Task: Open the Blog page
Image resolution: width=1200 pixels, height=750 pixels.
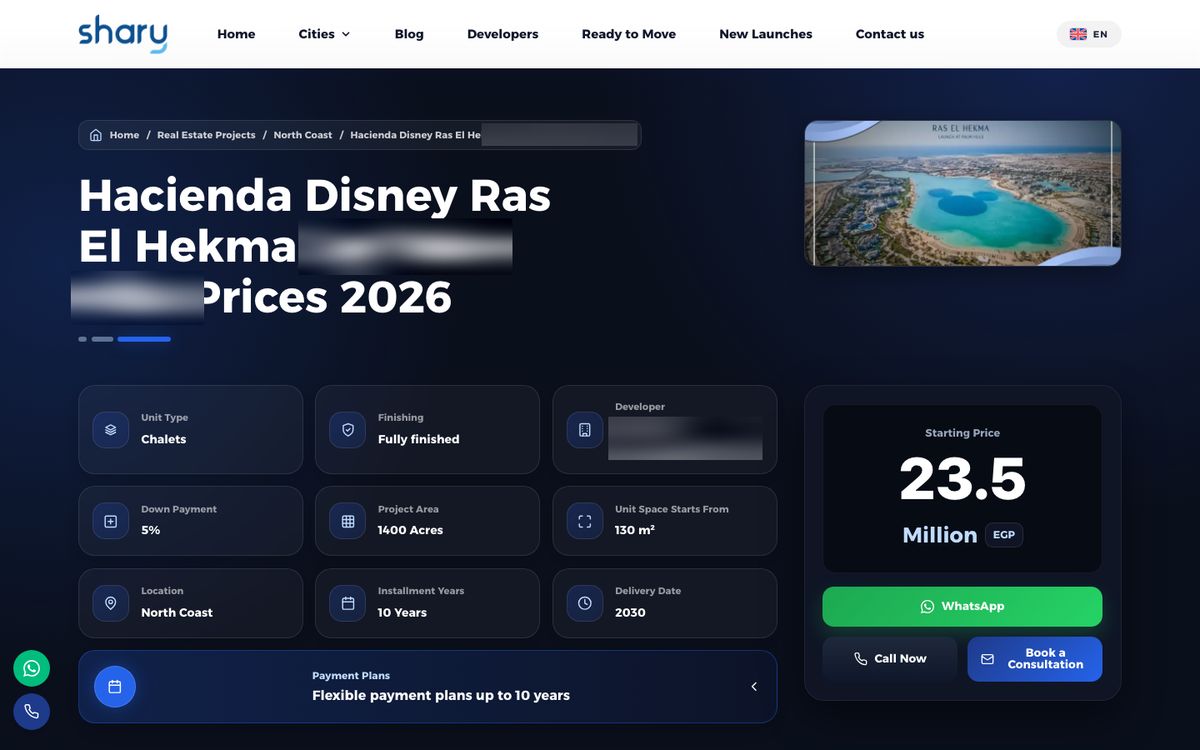Action: [x=409, y=34]
